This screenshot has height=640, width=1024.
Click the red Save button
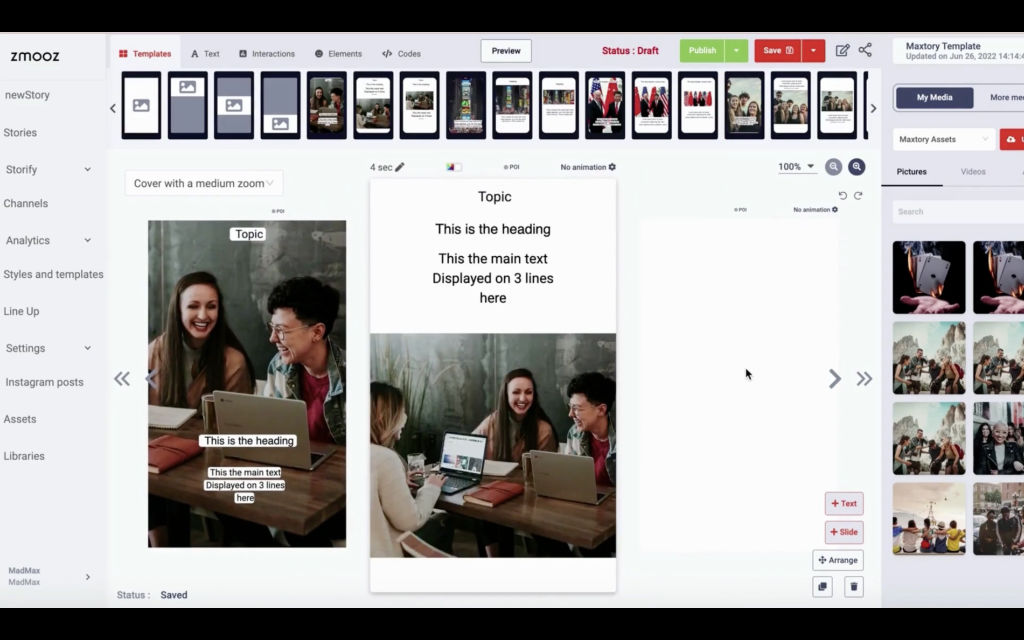pyautogui.click(x=778, y=50)
